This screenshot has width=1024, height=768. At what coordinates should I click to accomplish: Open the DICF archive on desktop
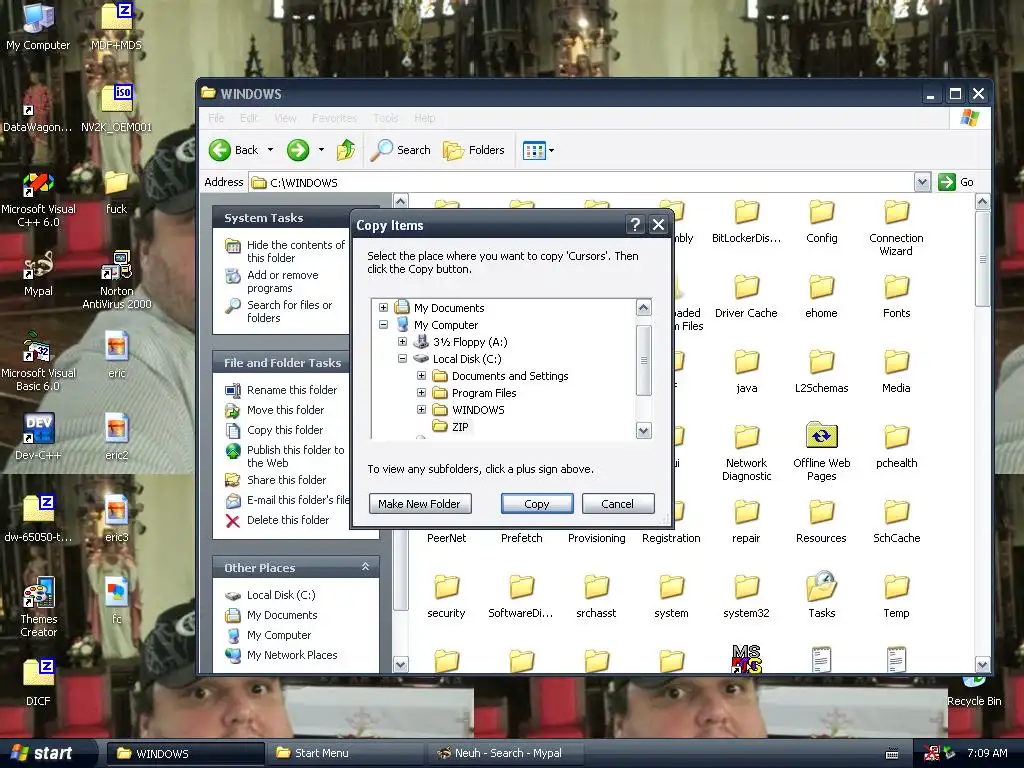coord(38,680)
